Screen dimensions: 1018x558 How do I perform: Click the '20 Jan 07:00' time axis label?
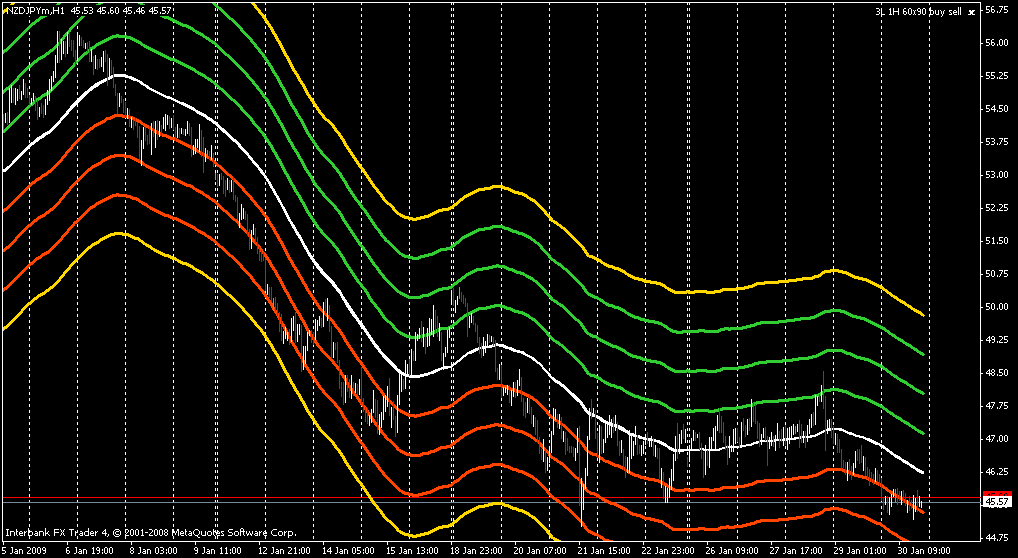pyautogui.click(x=541, y=550)
